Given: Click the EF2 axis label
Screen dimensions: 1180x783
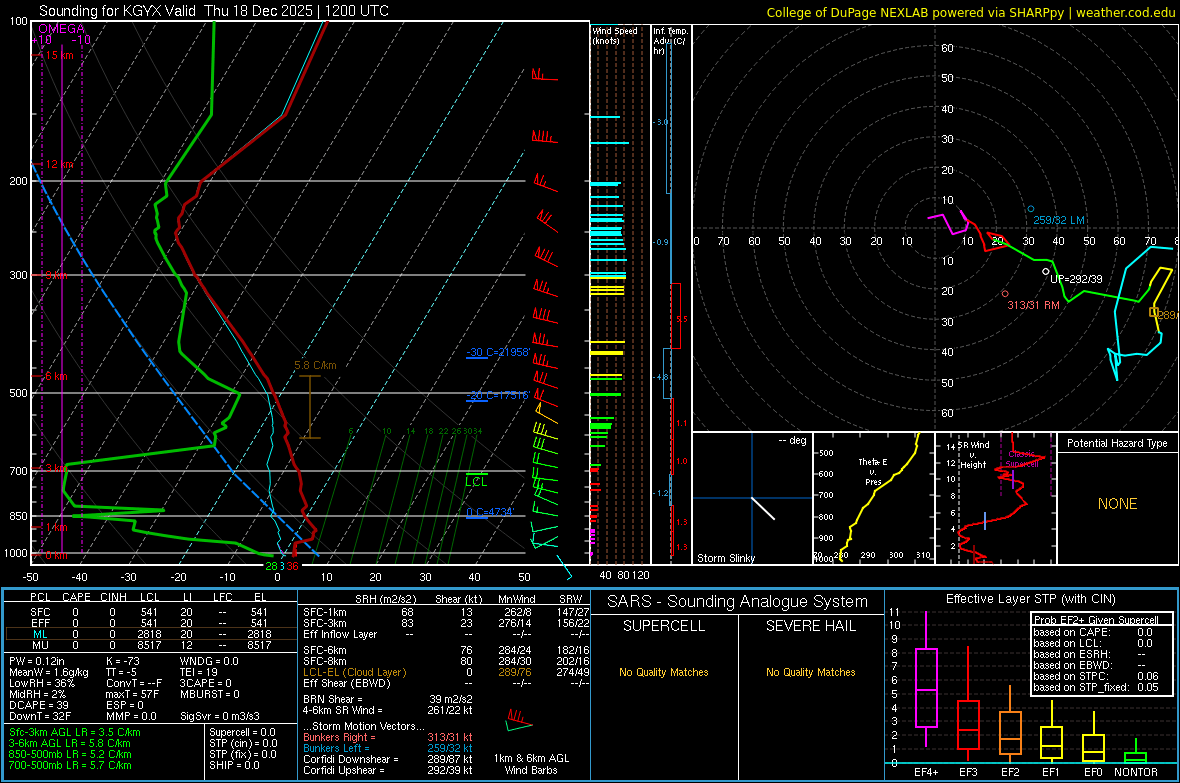Looking at the screenshot, I should pos(1010,772).
